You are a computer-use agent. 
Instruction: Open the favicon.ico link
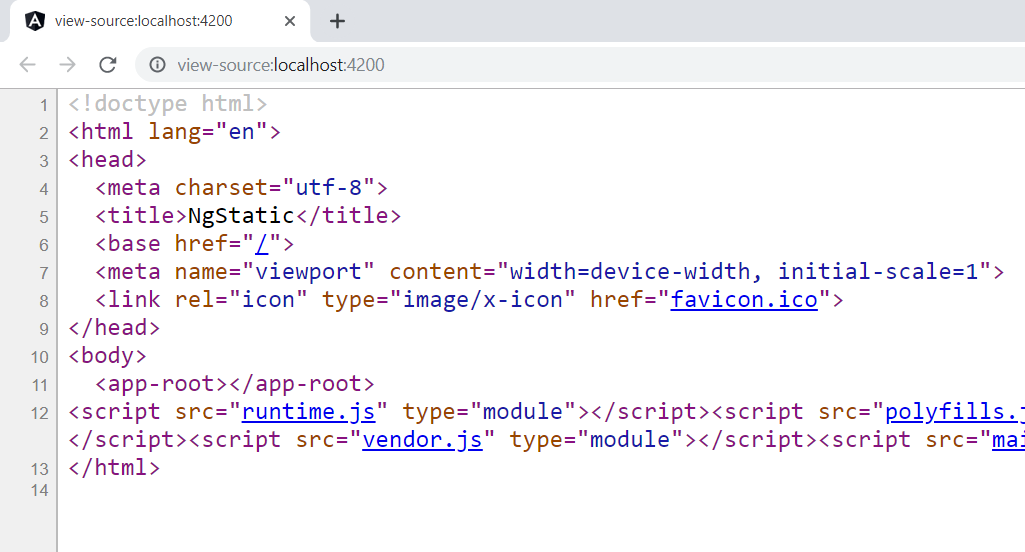coord(744,299)
